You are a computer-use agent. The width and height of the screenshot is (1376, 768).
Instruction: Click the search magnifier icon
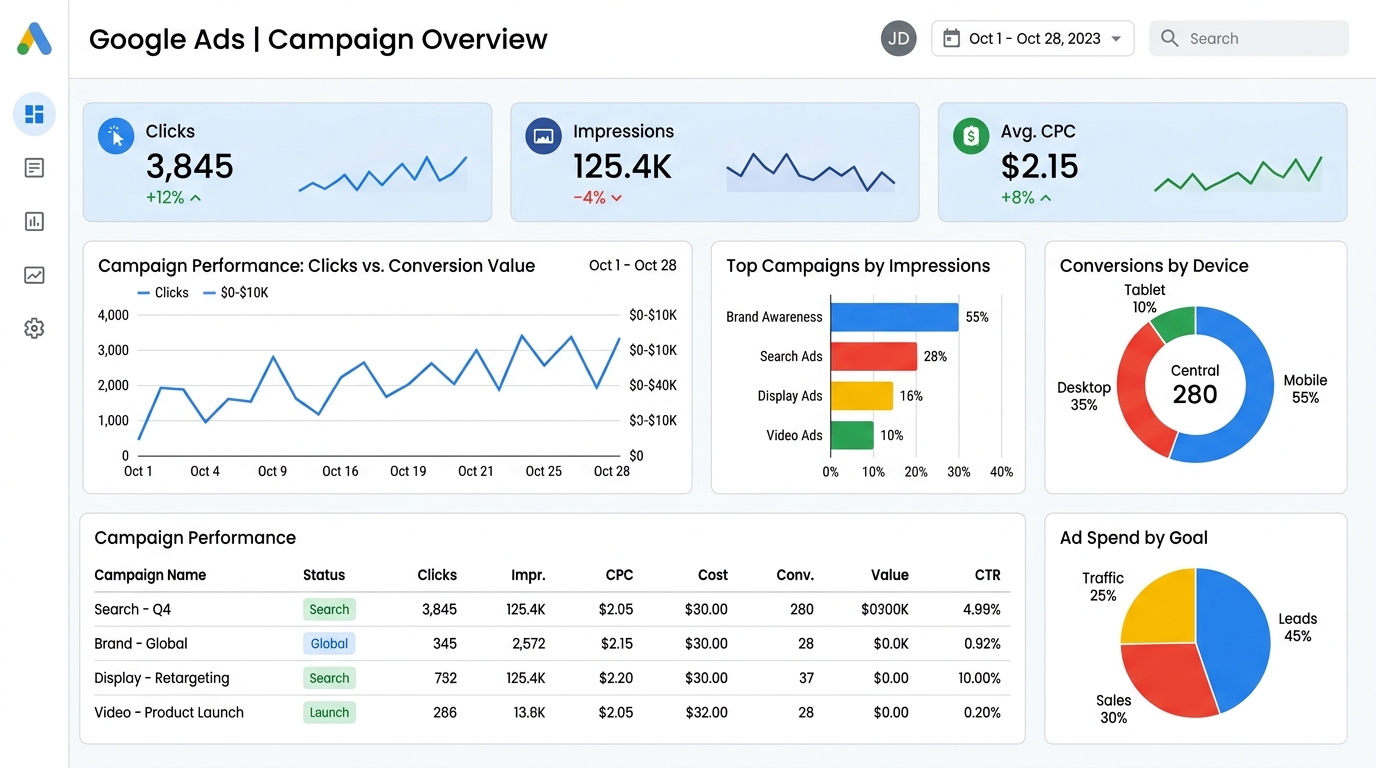pyautogui.click(x=1169, y=39)
